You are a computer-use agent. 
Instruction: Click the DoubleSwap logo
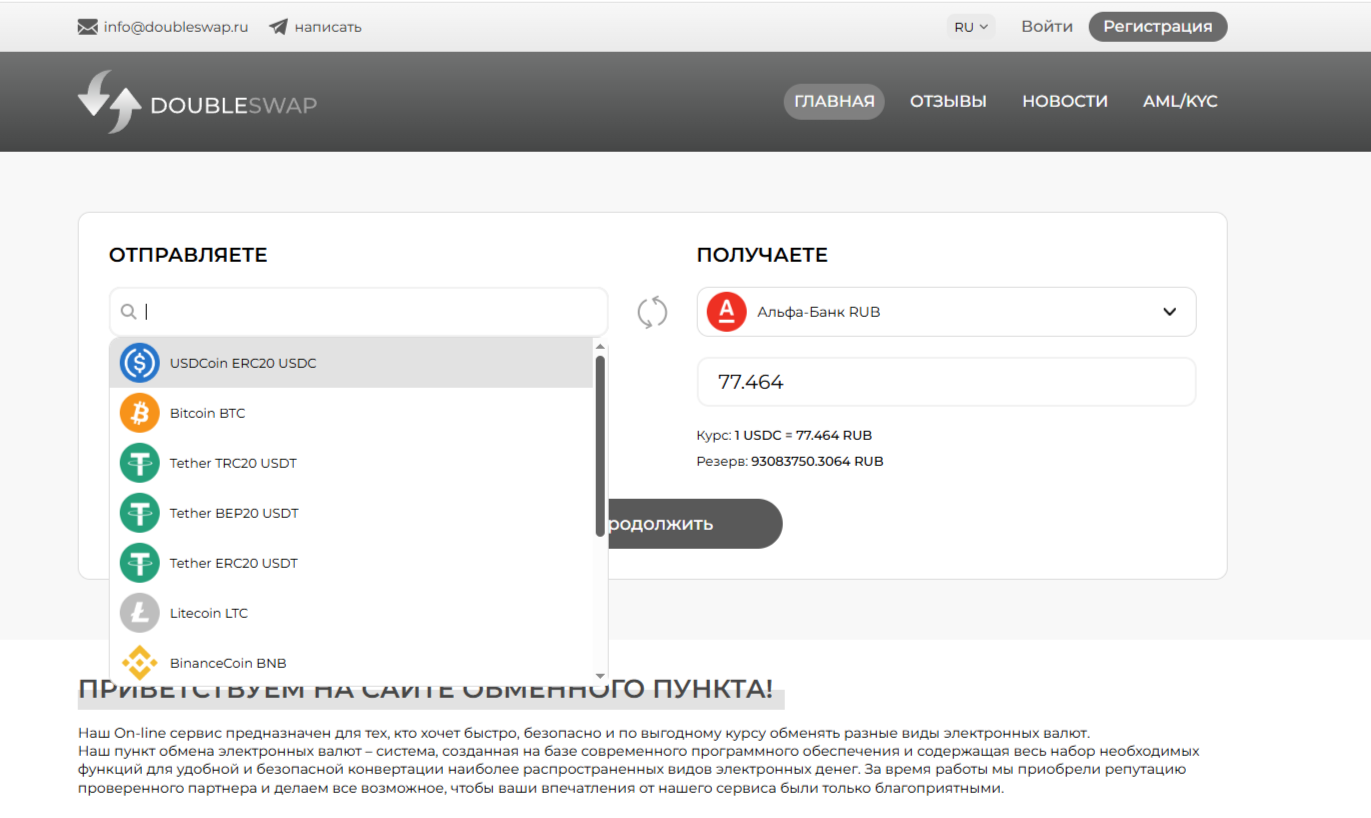(197, 102)
